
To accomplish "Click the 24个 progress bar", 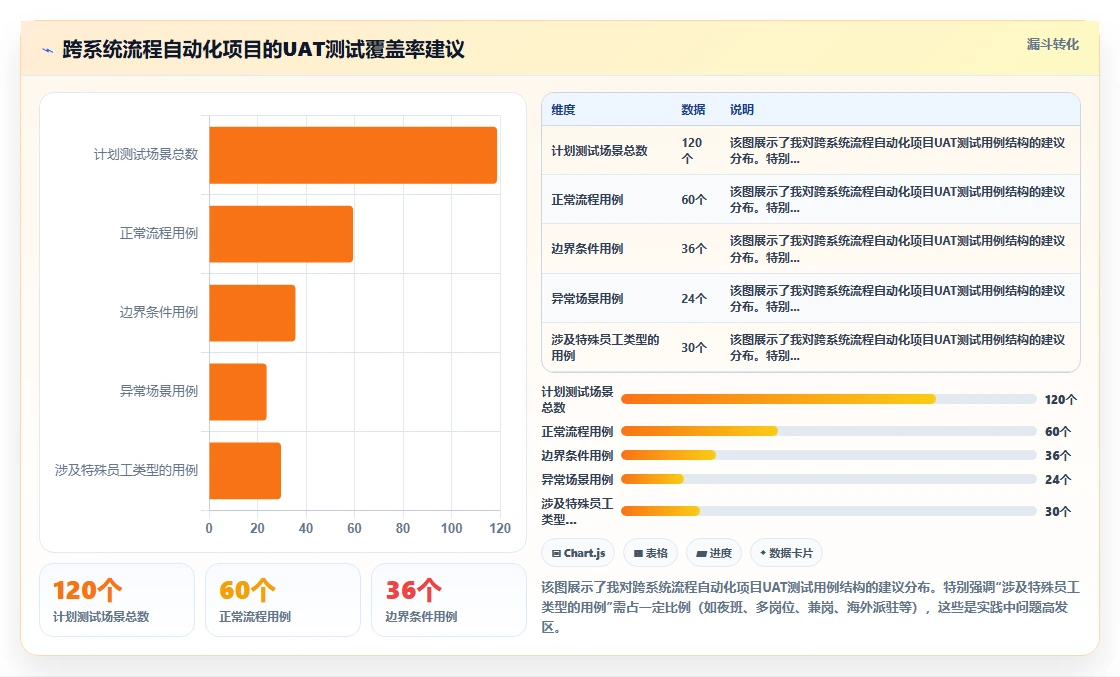I will [829, 479].
